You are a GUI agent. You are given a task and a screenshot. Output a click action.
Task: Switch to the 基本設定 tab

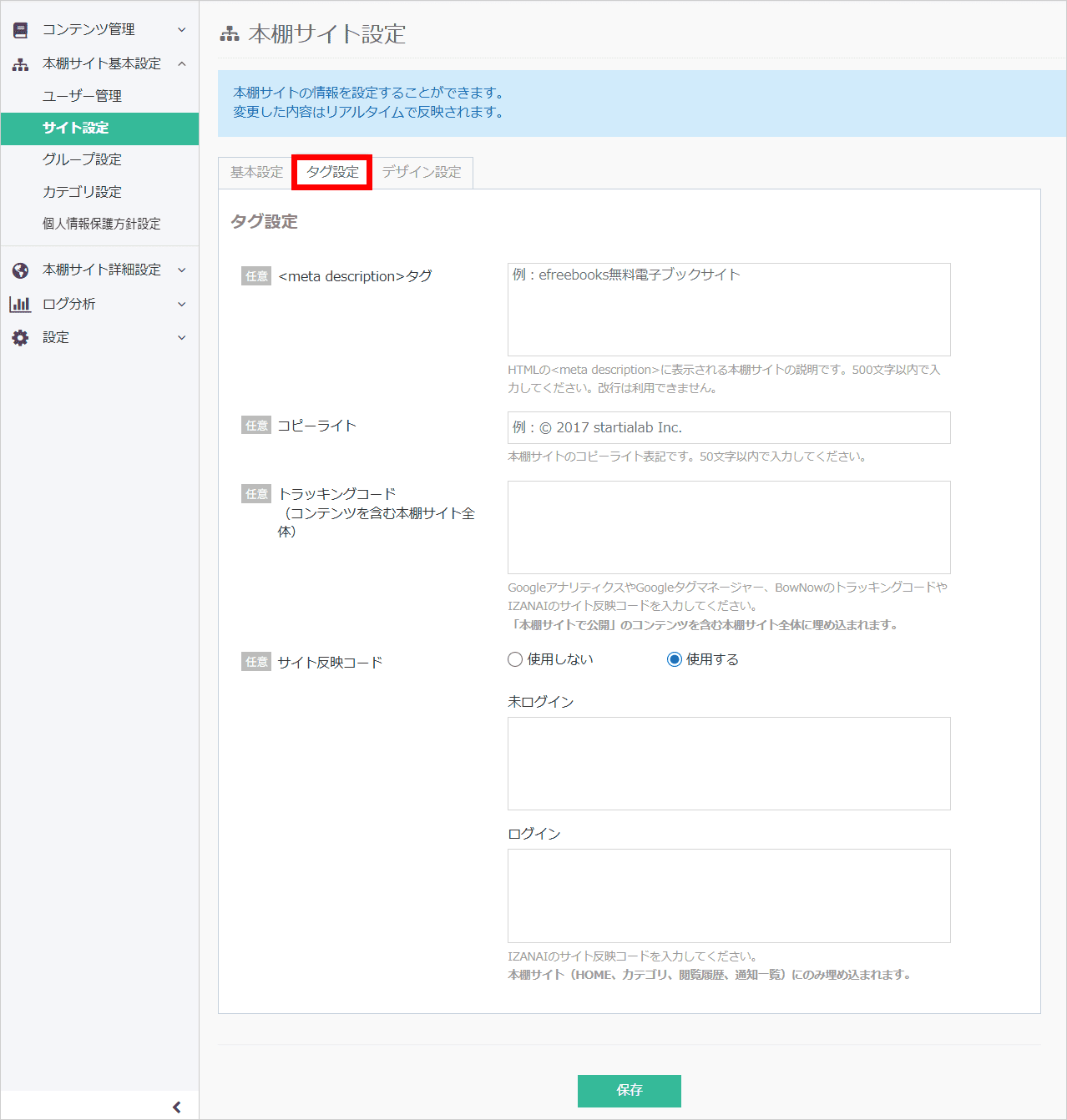click(x=255, y=173)
